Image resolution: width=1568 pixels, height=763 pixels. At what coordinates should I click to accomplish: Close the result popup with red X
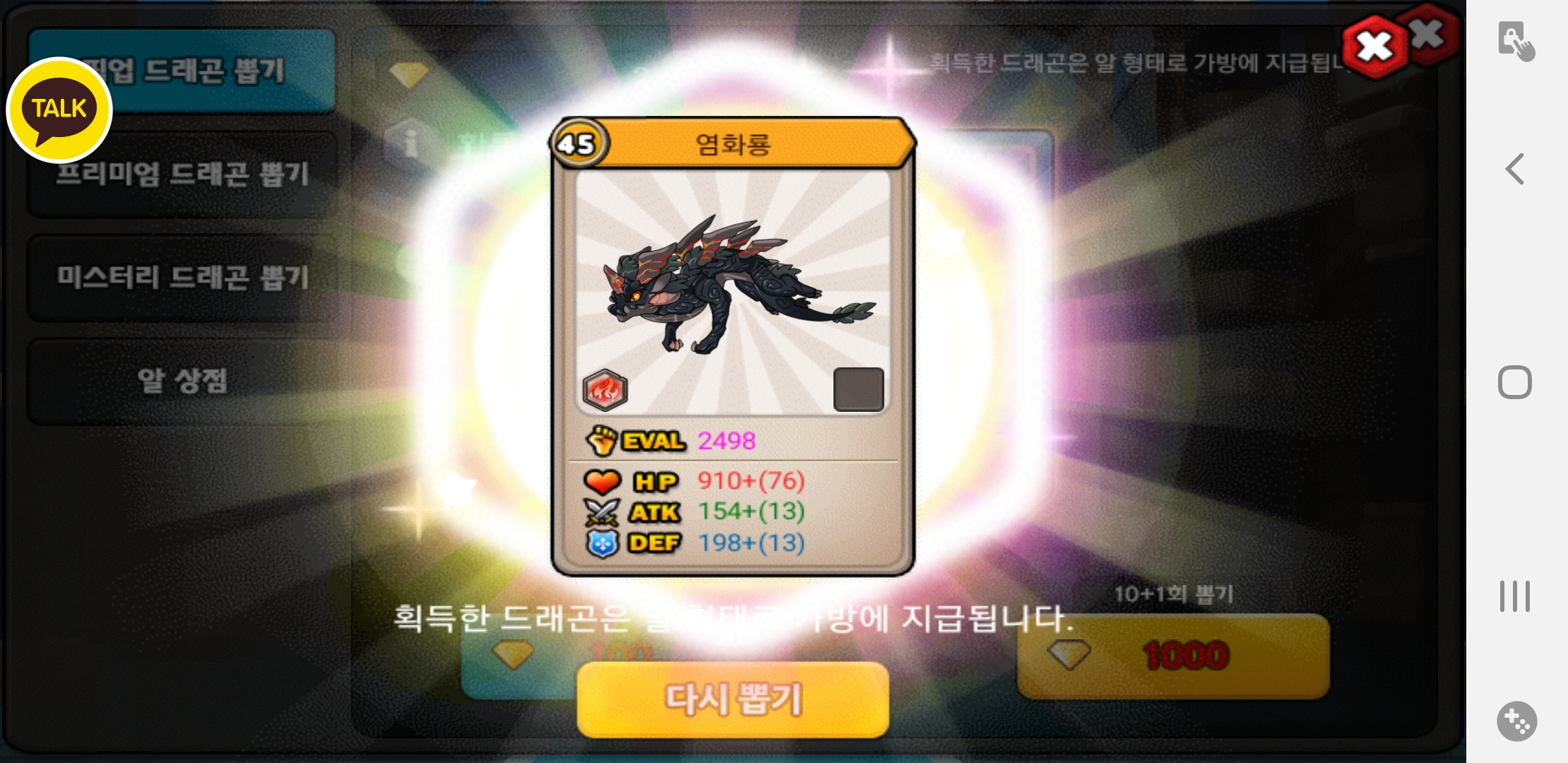pyautogui.click(x=1374, y=47)
